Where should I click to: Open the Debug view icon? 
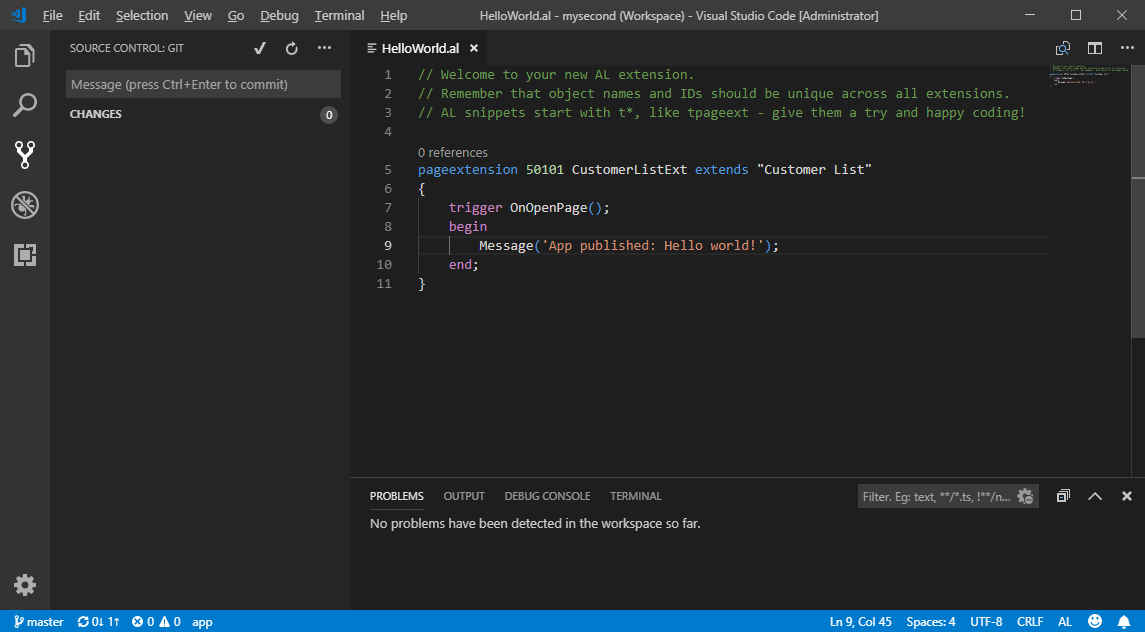pyautogui.click(x=25, y=205)
